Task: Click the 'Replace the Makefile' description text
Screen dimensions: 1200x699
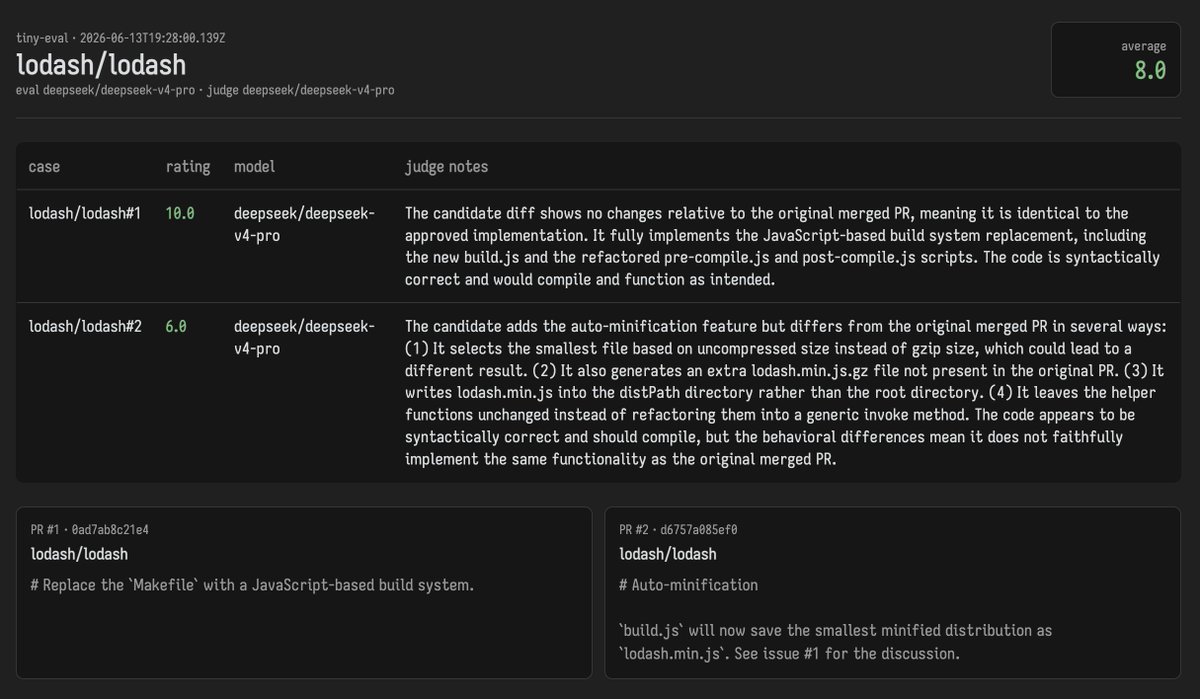Action: pyautogui.click(x=252, y=585)
